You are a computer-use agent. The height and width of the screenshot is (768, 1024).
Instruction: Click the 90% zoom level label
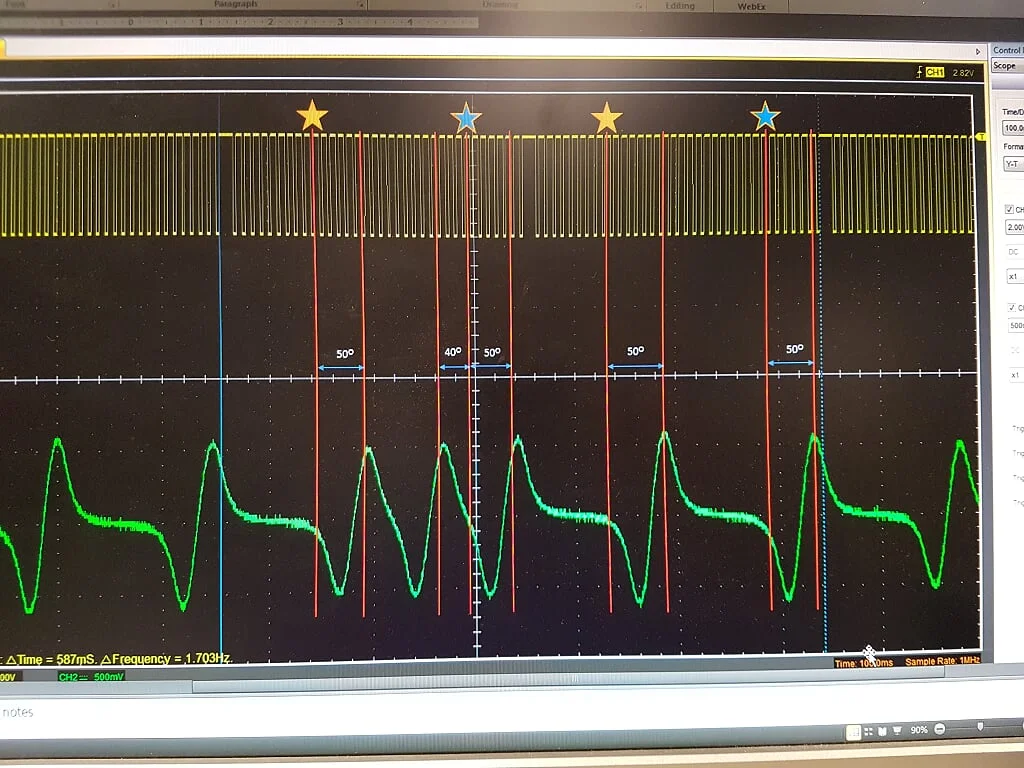[x=919, y=729]
